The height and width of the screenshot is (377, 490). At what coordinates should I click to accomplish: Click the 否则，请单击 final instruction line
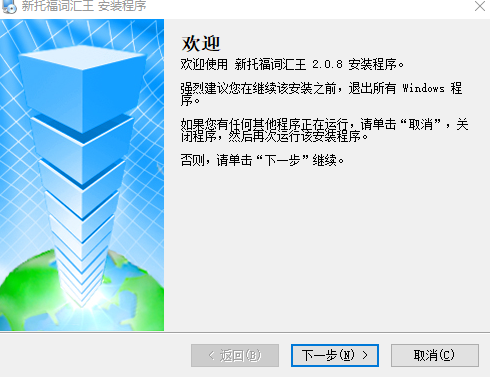[x=262, y=161]
